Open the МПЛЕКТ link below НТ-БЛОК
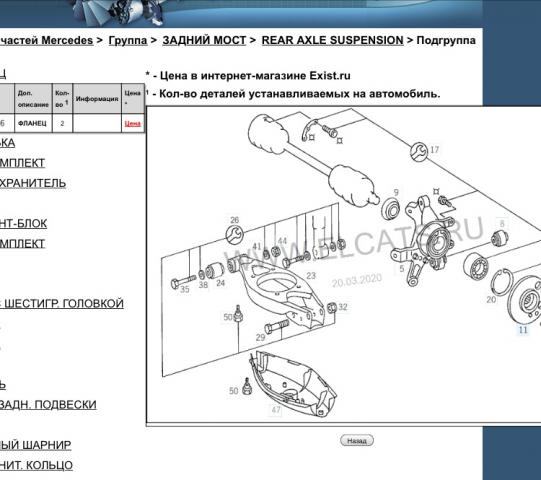The height and width of the screenshot is (480, 541). pyautogui.click(x=22, y=244)
